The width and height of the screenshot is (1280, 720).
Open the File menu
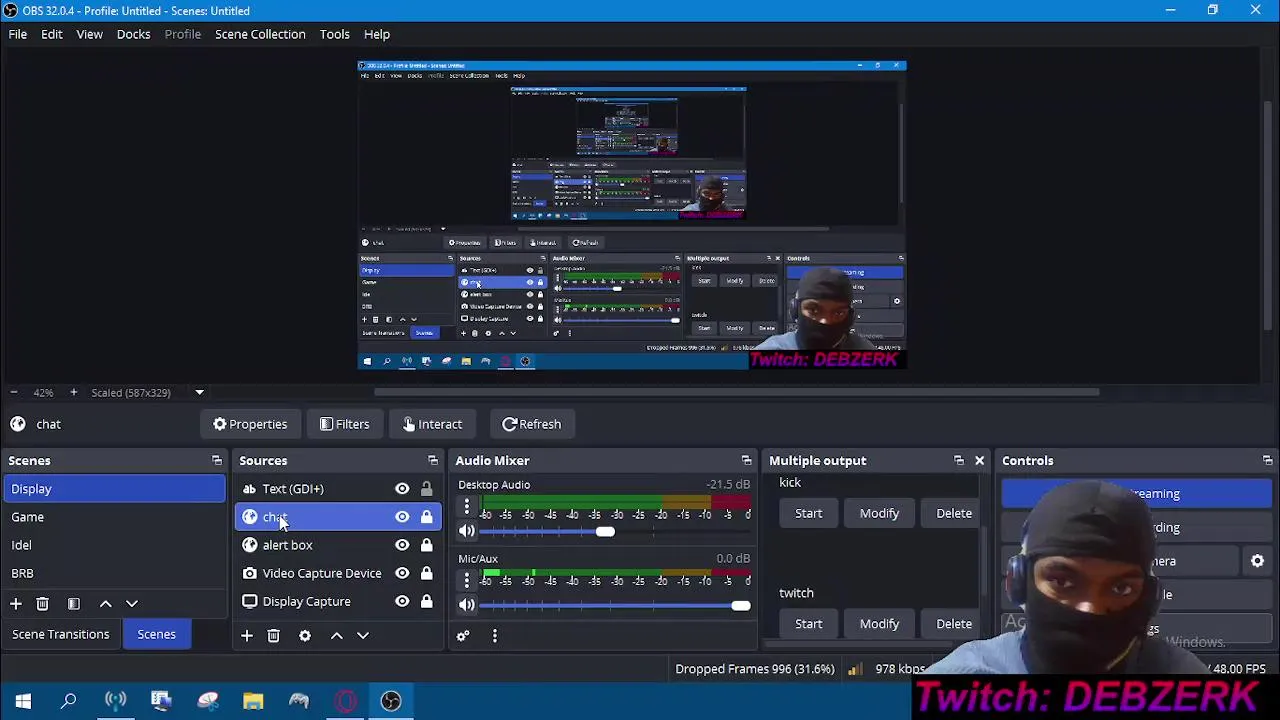tap(18, 34)
